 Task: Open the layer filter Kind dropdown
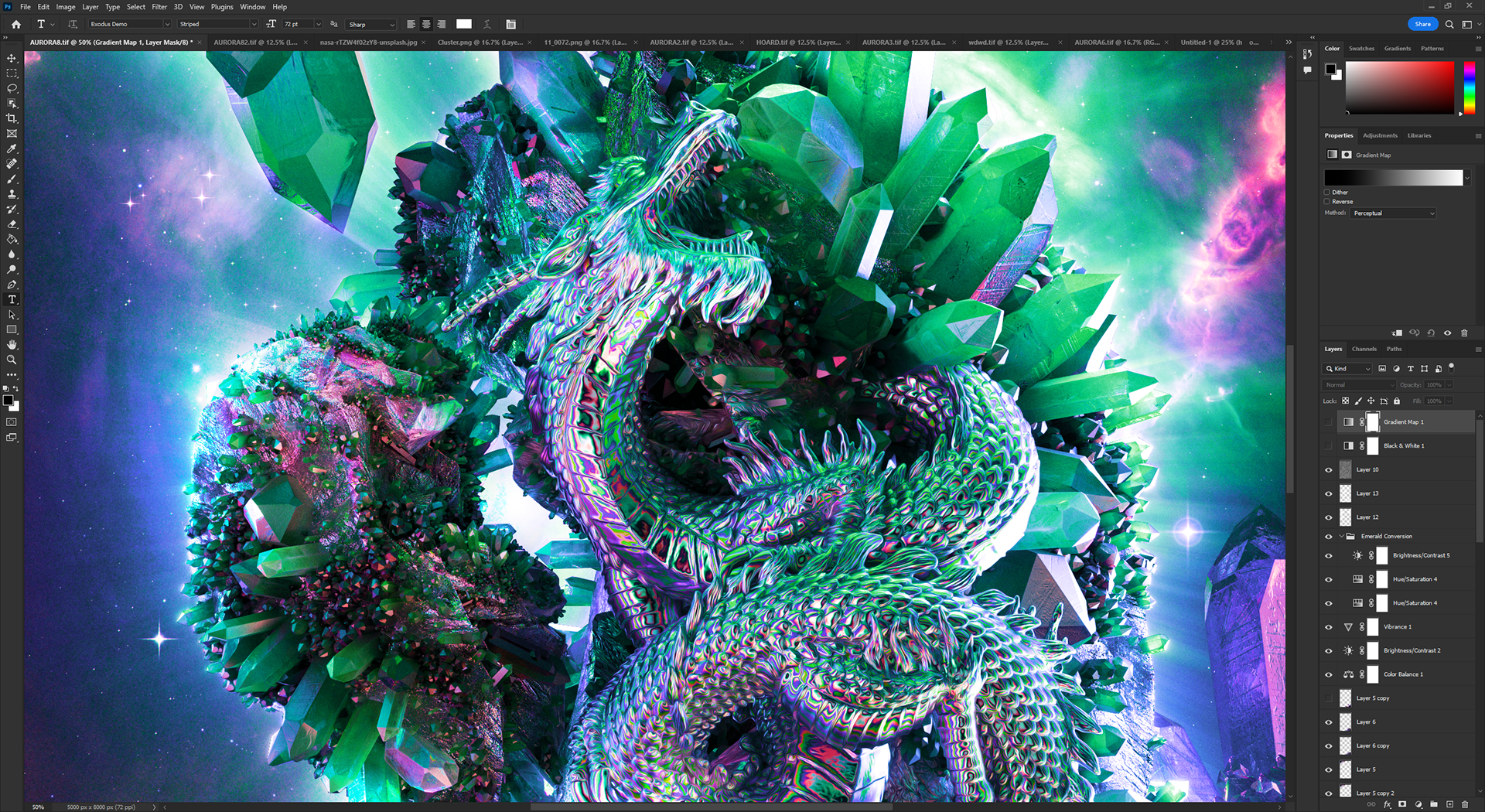(x=1347, y=369)
